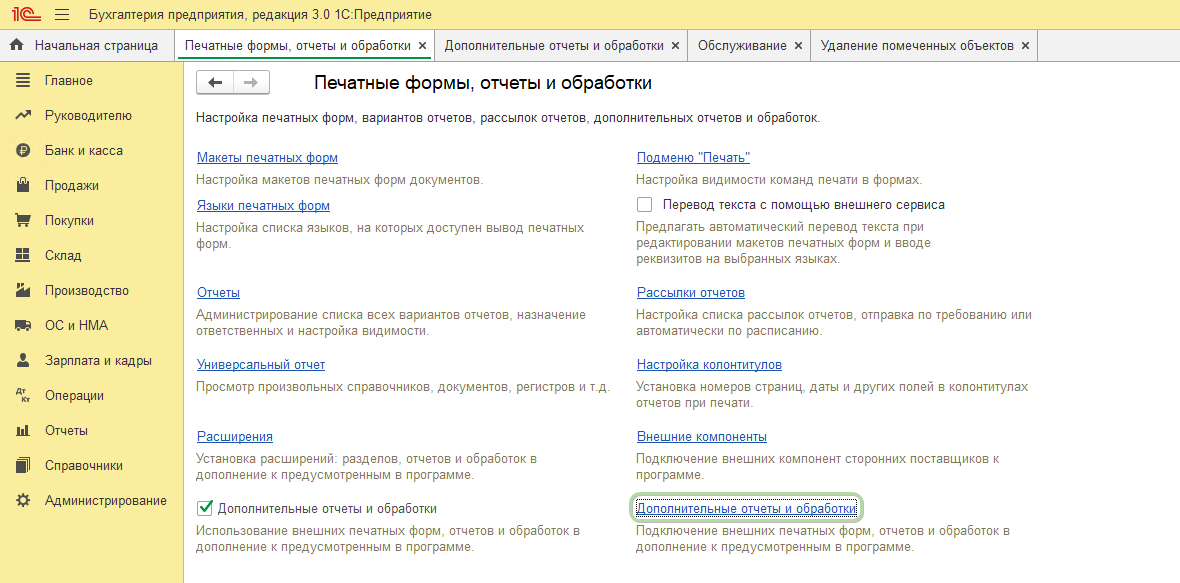
Task: Open Рассылки отчетов link
Action: pos(691,293)
